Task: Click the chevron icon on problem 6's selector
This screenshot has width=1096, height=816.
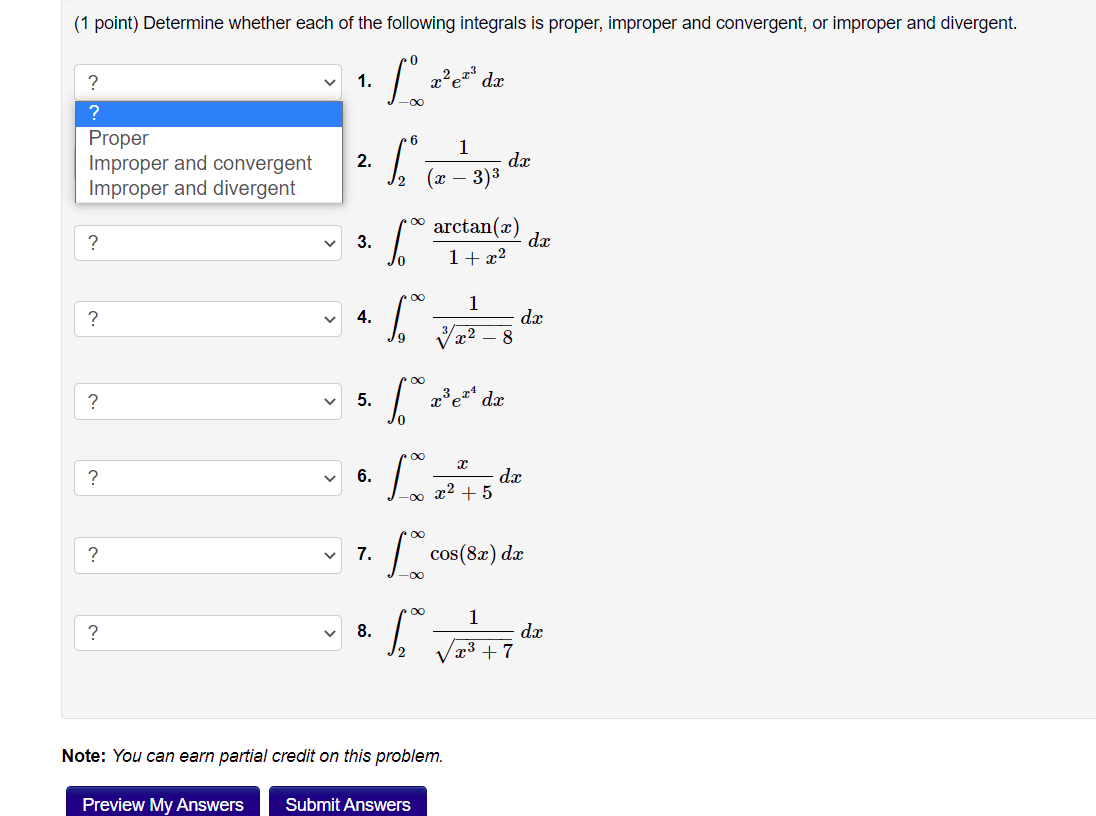Action: 329,478
